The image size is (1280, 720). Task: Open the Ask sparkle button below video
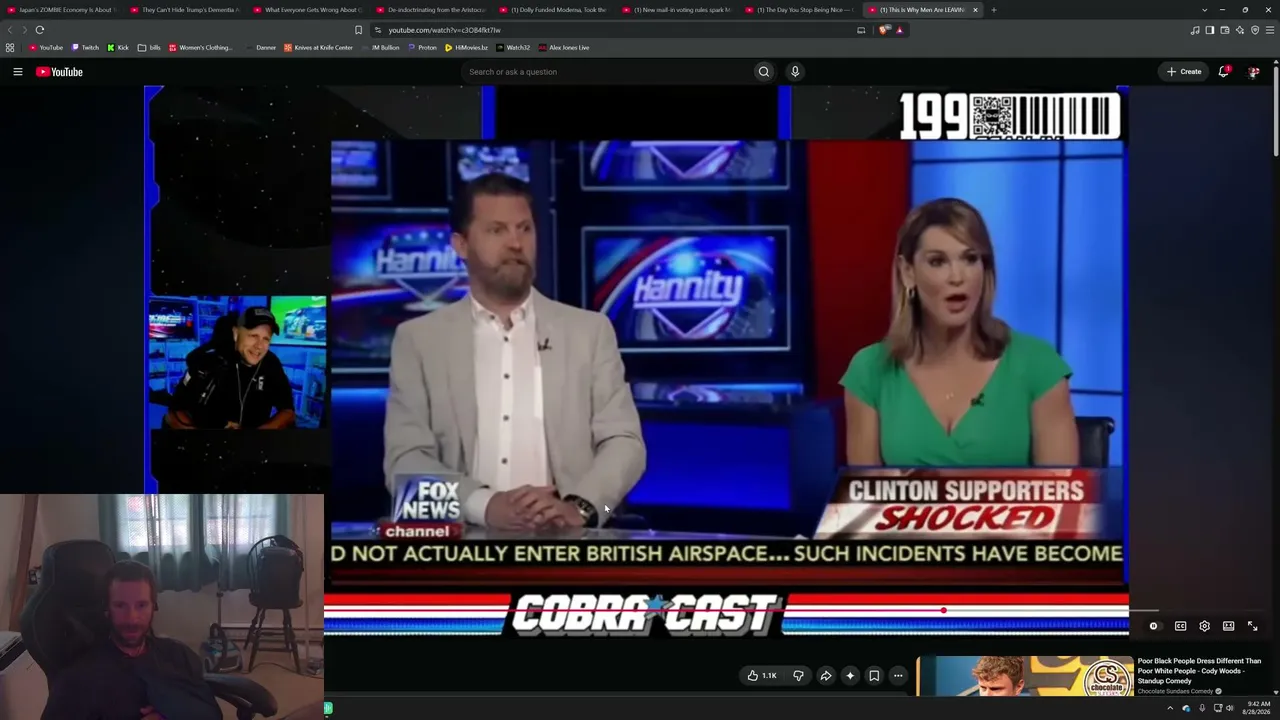[x=850, y=676]
